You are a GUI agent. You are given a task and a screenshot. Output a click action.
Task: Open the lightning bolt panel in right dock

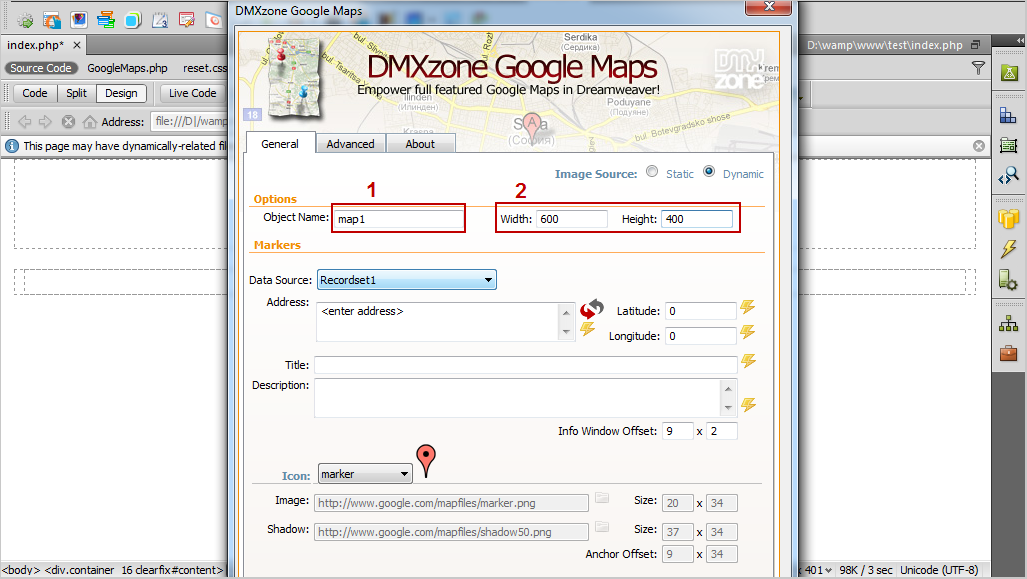[x=1009, y=249]
